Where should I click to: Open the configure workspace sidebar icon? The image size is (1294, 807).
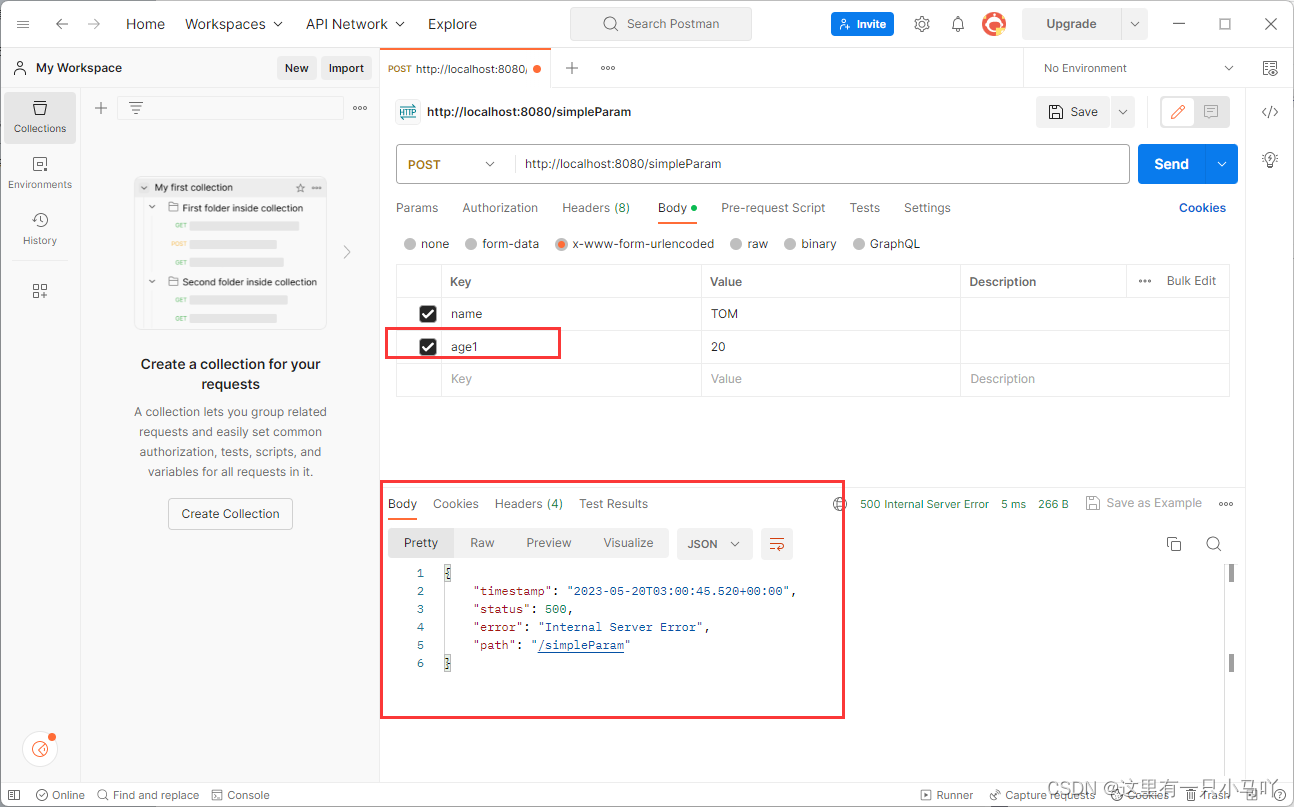coord(40,291)
